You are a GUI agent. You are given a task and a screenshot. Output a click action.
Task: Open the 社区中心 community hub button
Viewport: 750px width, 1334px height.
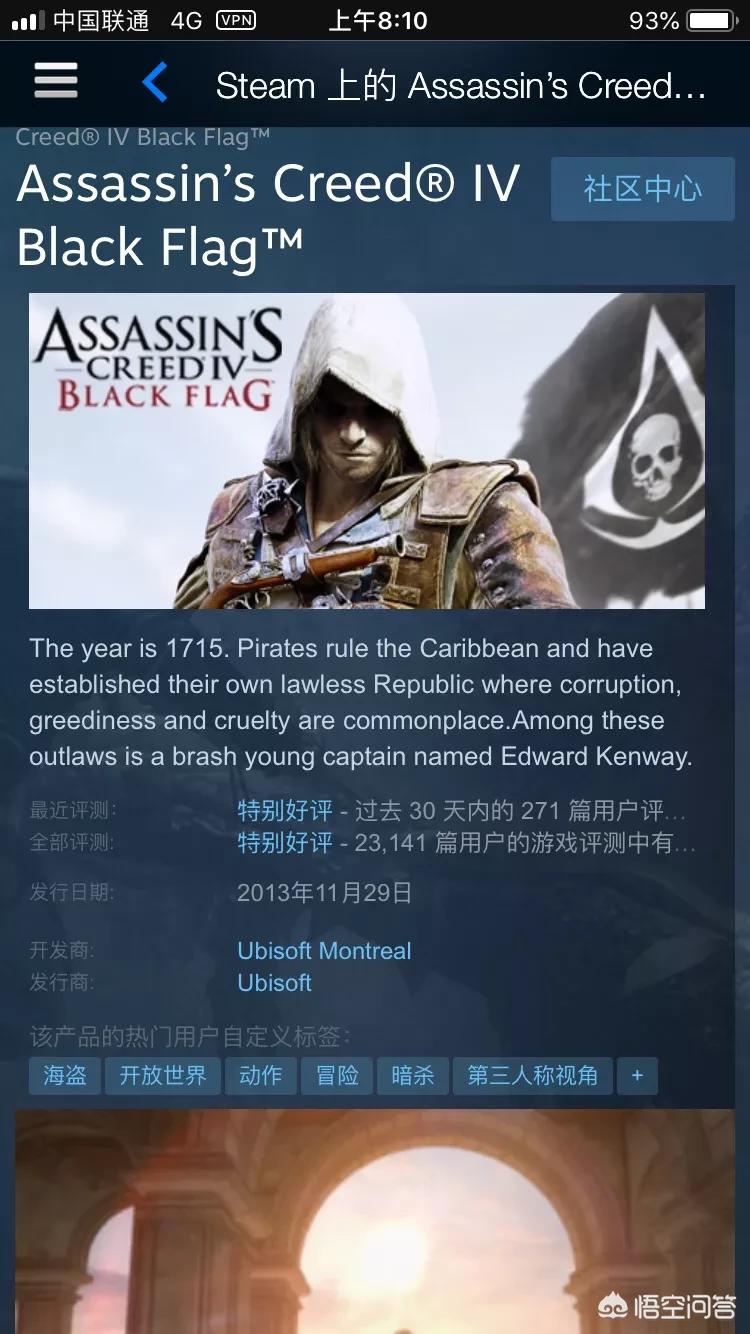(x=643, y=189)
